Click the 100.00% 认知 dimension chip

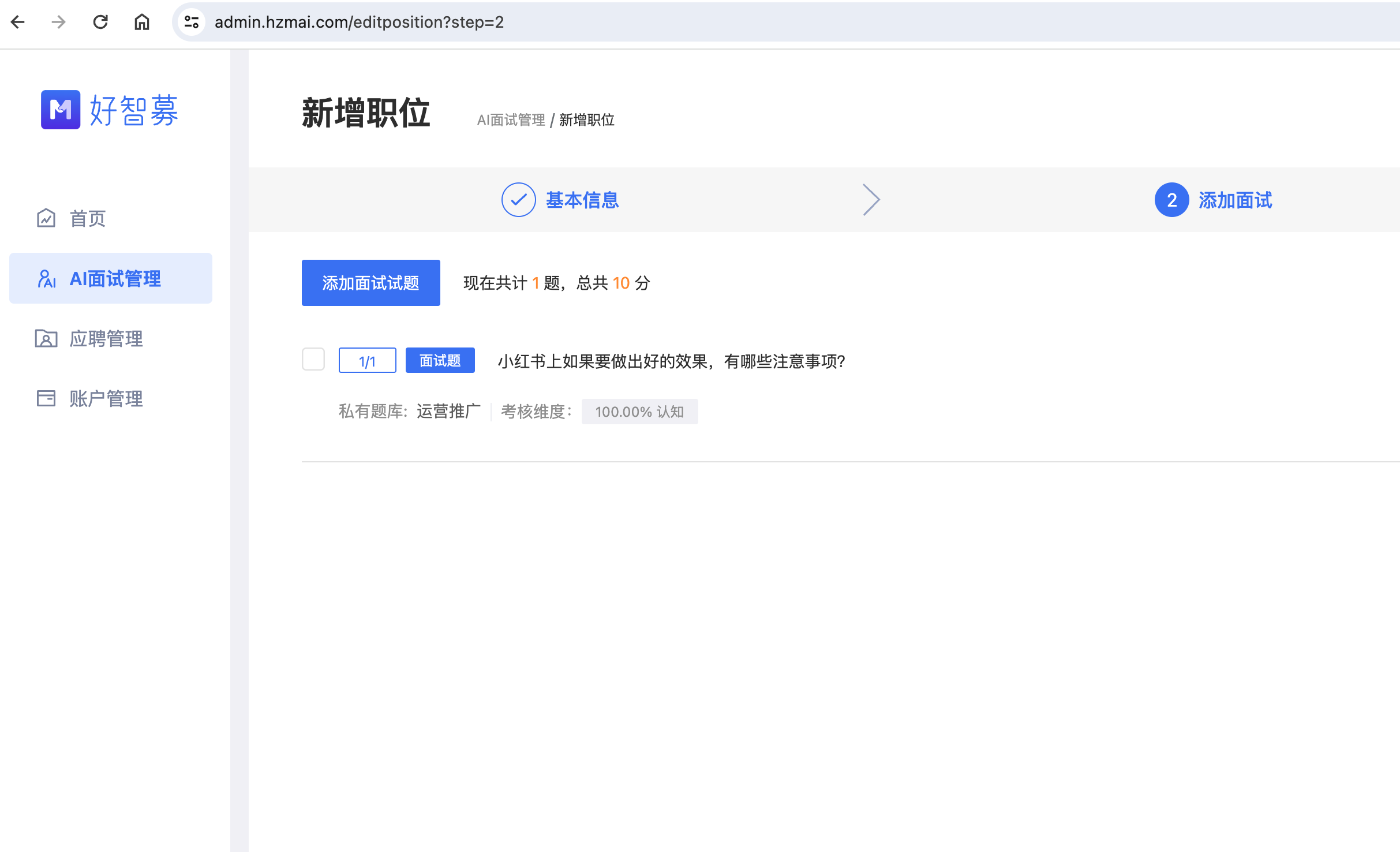[639, 412]
